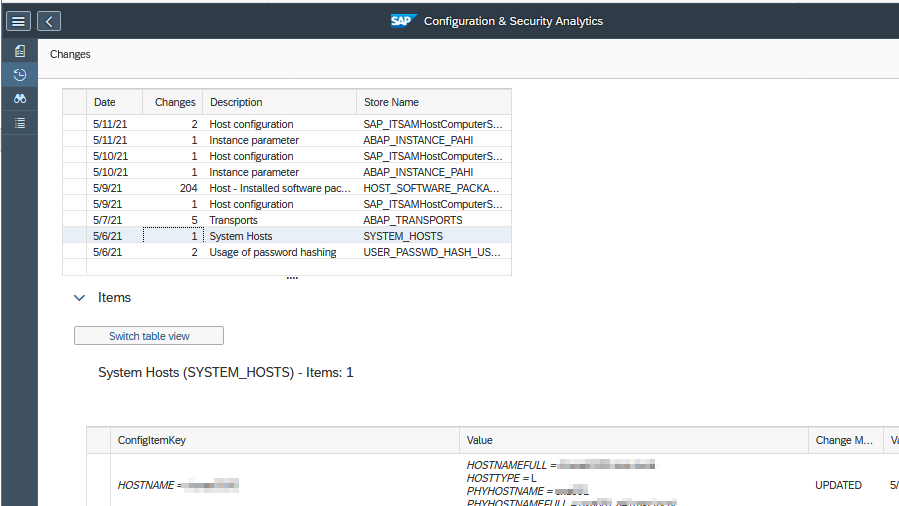Open the binoculars search icon
The width and height of the screenshot is (899, 506).
pyautogui.click(x=20, y=99)
